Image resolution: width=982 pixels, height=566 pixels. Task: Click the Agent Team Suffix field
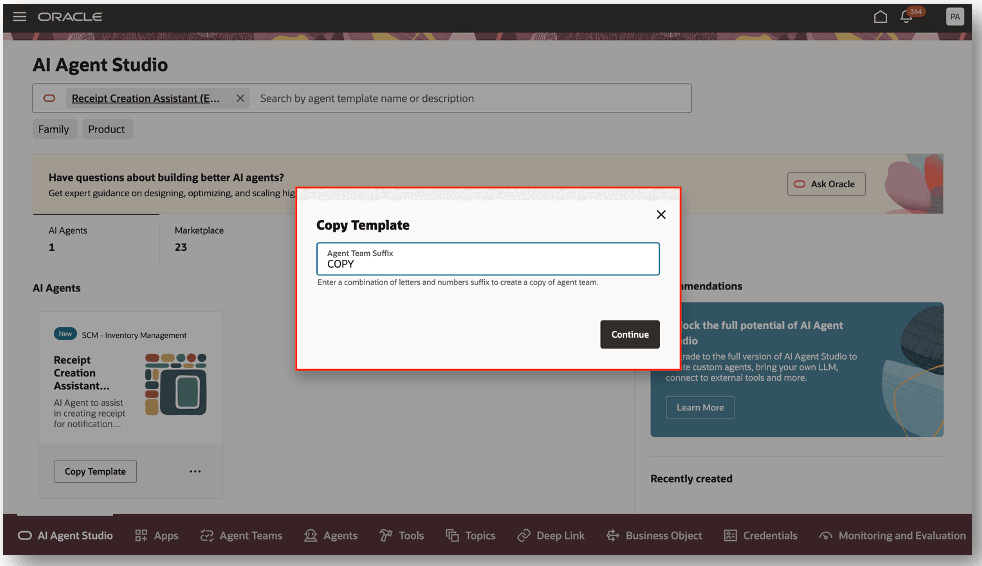point(488,259)
